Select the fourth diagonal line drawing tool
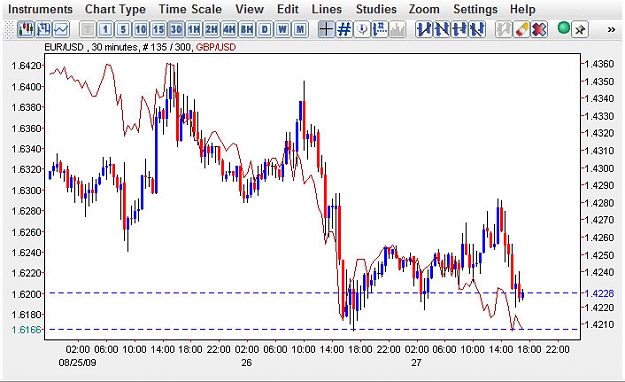625x382 pixels. [x=477, y=30]
